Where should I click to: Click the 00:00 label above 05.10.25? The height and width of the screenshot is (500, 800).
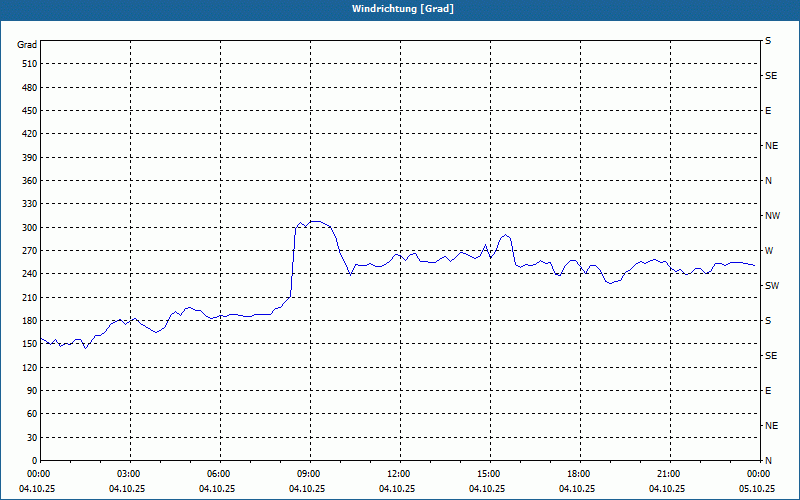[x=759, y=474]
